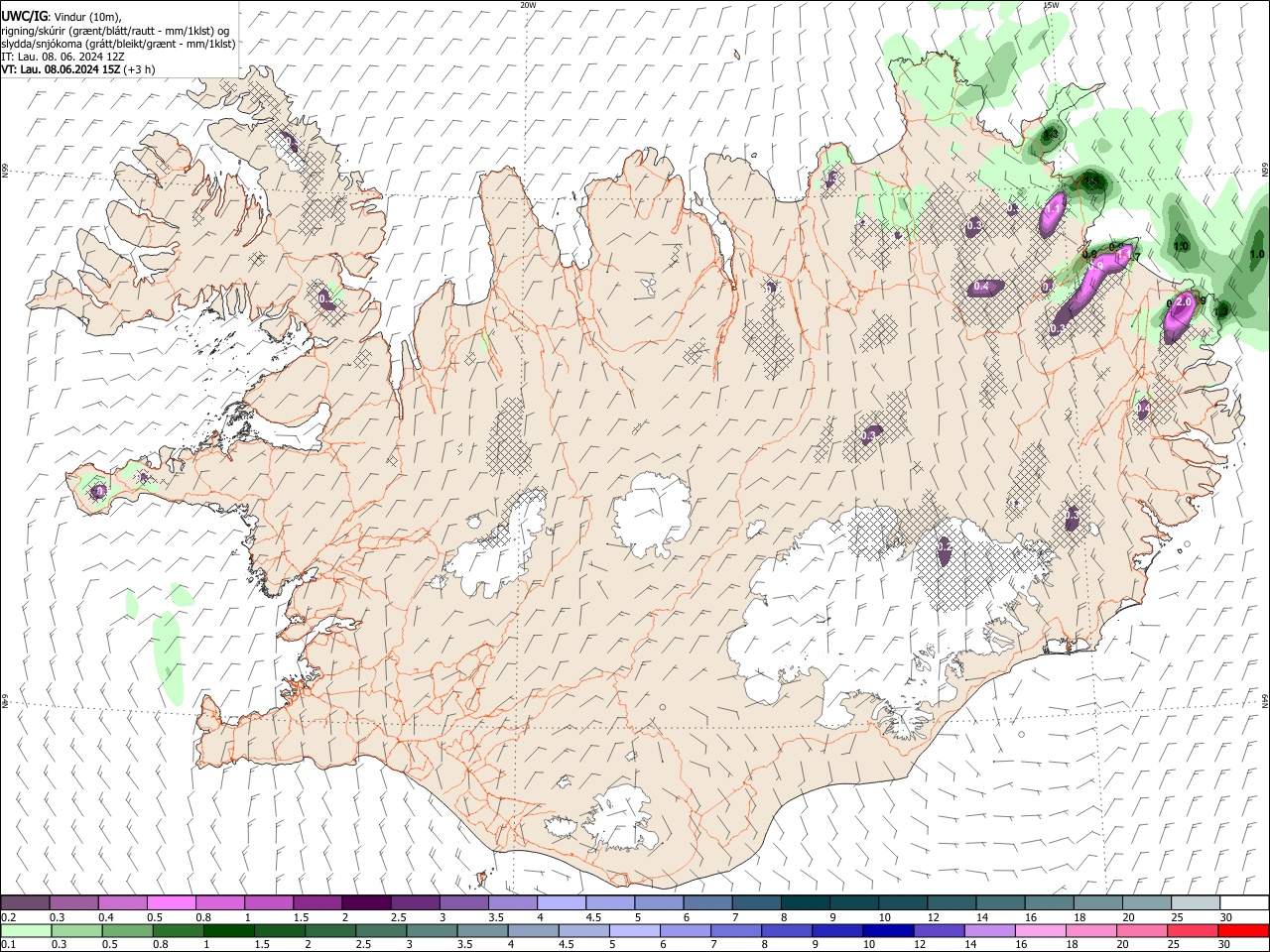Pick the lower-row gray-green swatch at 3
This screenshot has height=952, width=1270.
point(431,930)
